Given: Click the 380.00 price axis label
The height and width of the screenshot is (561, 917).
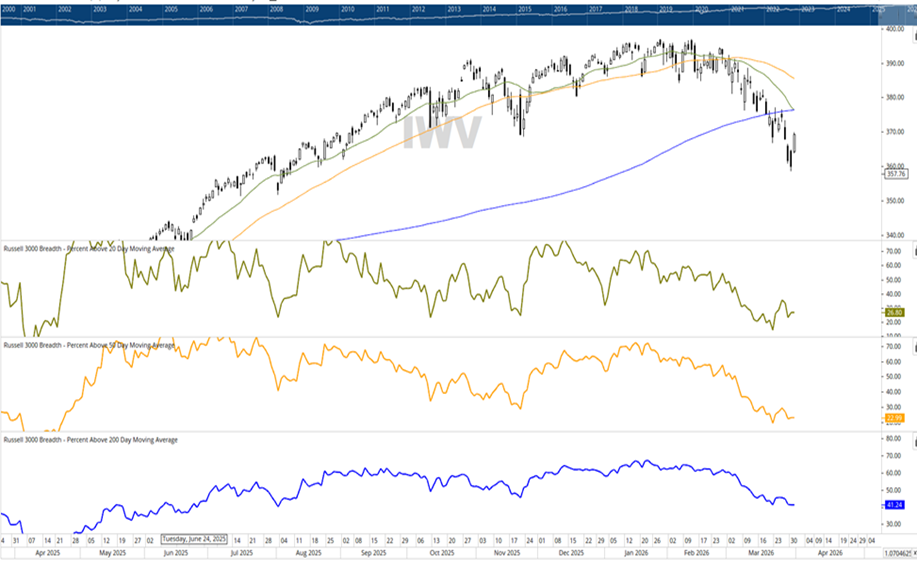Looking at the screenshot, I should (x=895, y=98).
